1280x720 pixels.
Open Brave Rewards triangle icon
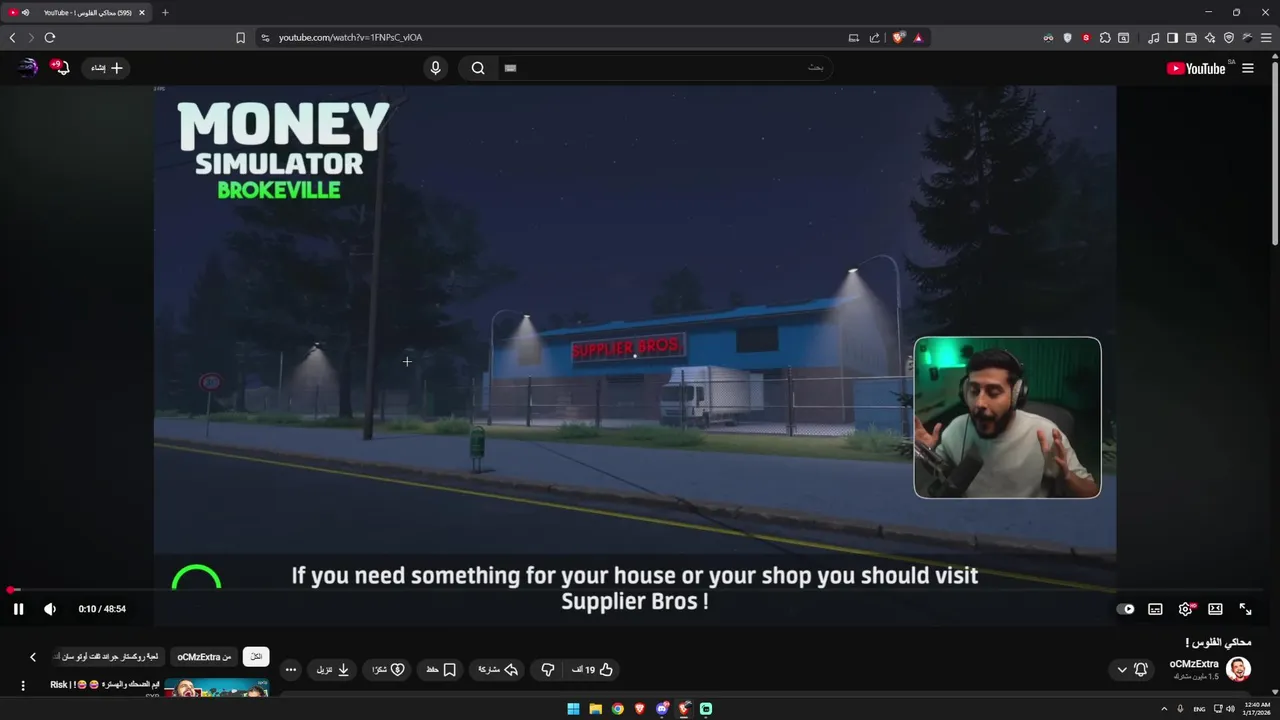coord(918,38)
